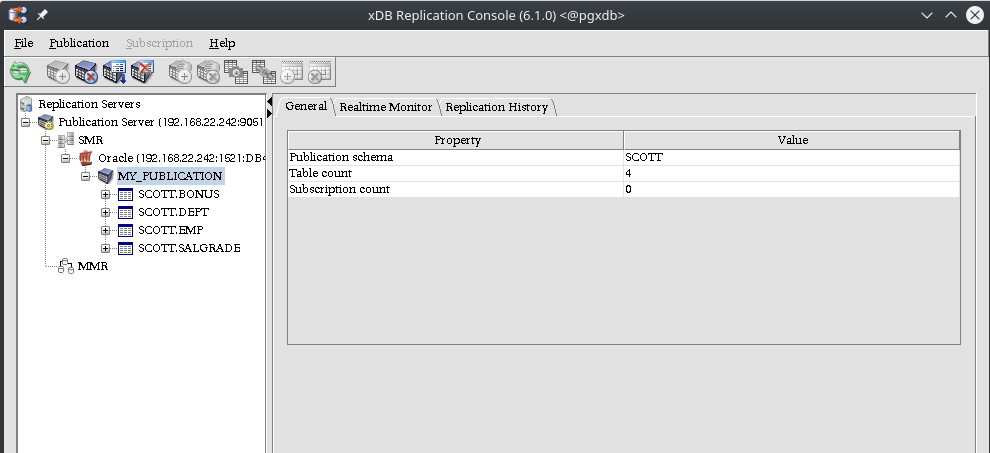Click the 'Table count' property cell
The height and width of the screenshot is (453, 990).
(456, 173)
